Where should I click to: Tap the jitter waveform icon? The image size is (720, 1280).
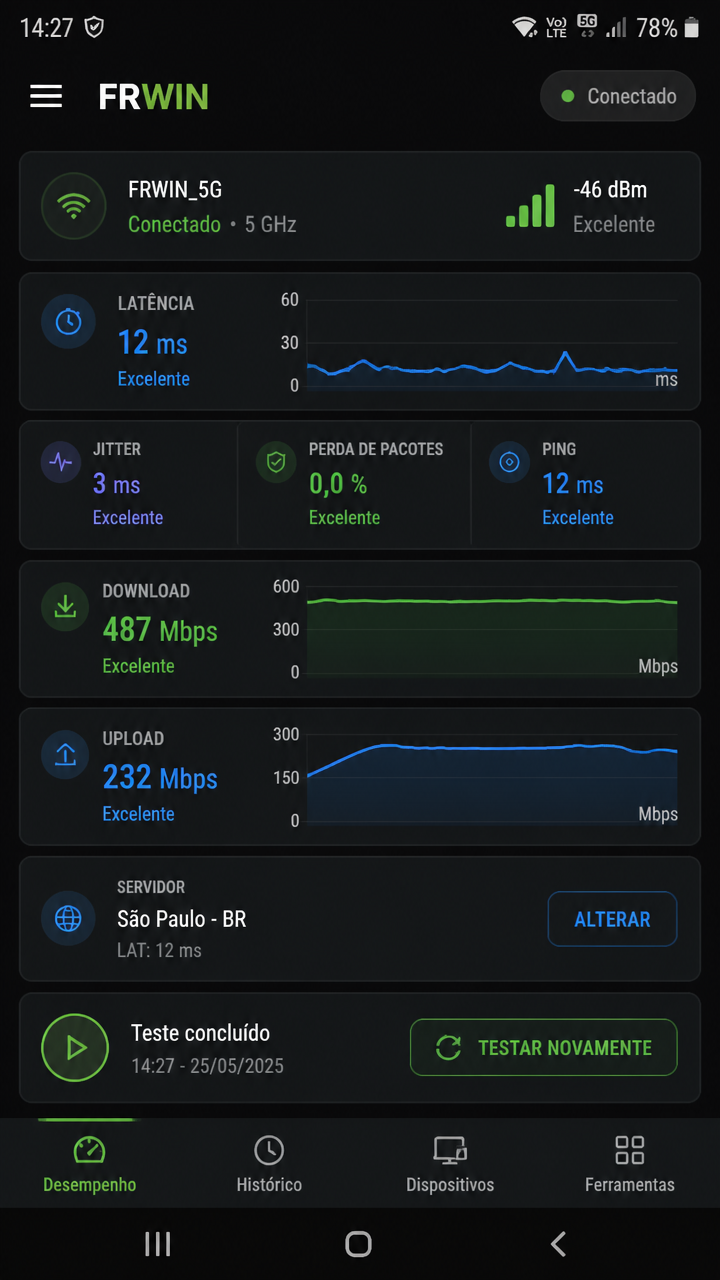point(61,463)
